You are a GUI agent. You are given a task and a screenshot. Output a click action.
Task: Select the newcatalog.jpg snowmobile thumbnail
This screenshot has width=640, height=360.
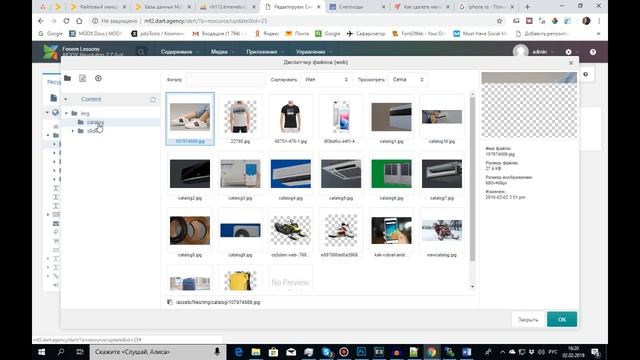pyautogui.click(x=442, y=233)
